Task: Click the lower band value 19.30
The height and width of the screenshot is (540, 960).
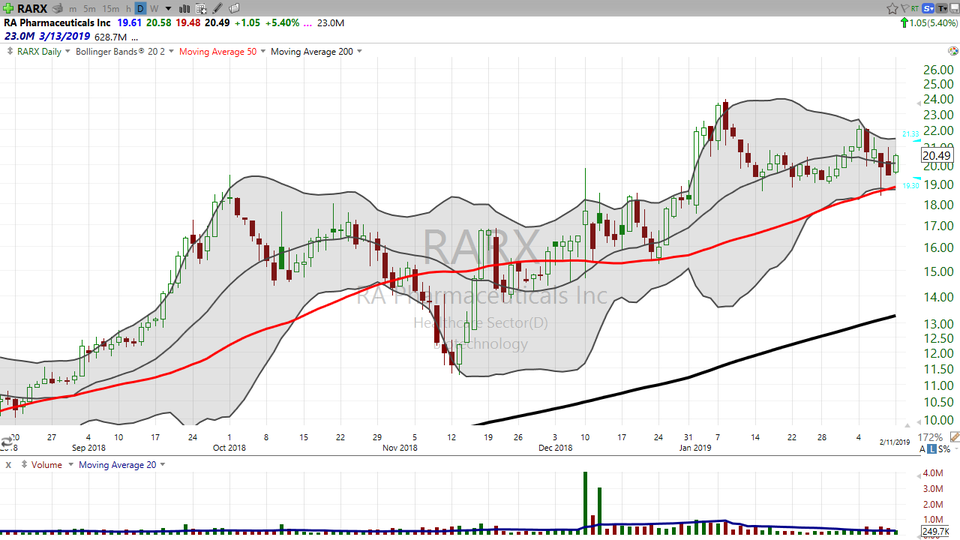Action: [910, 186]
